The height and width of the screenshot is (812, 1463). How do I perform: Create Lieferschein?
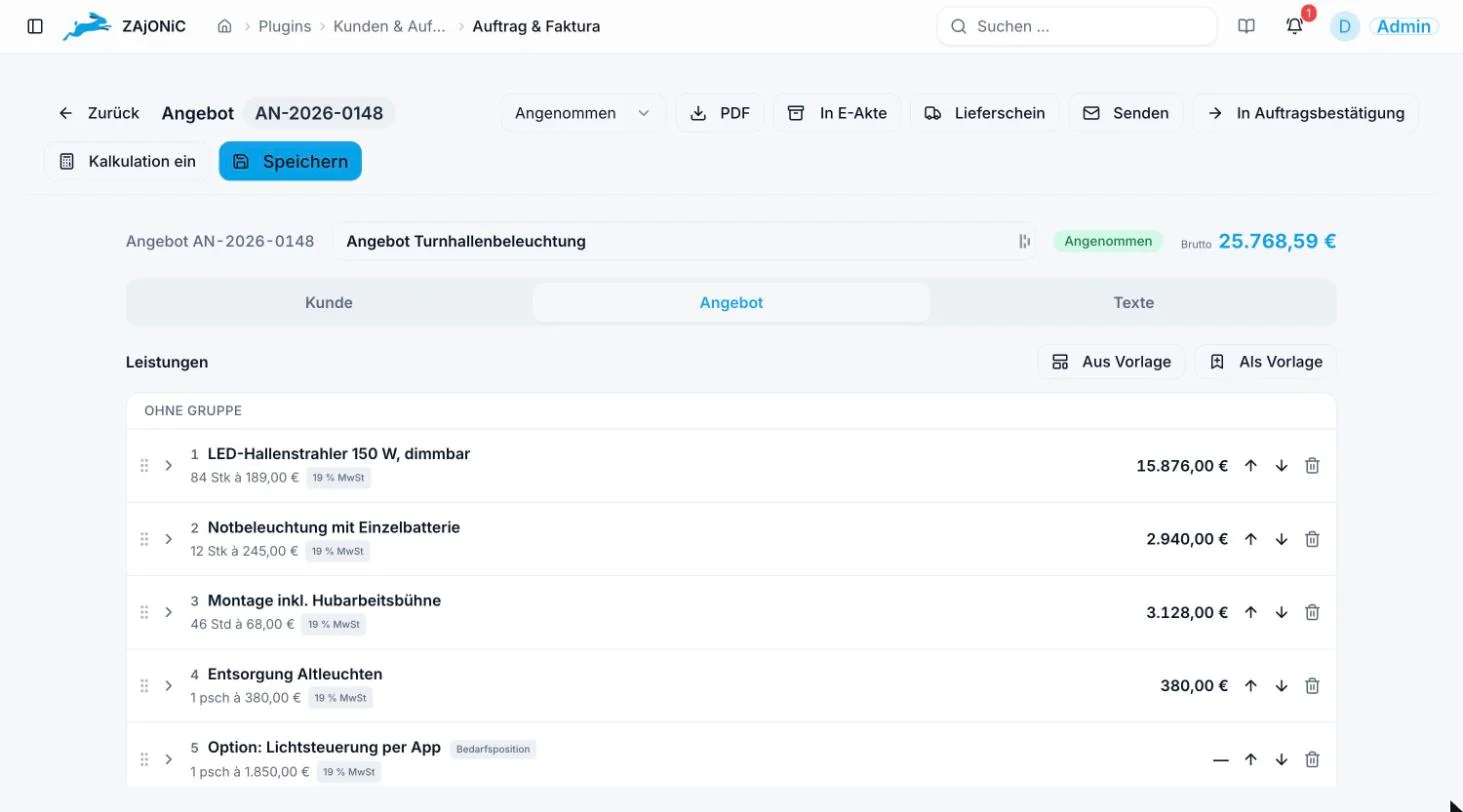pos(984,113)
